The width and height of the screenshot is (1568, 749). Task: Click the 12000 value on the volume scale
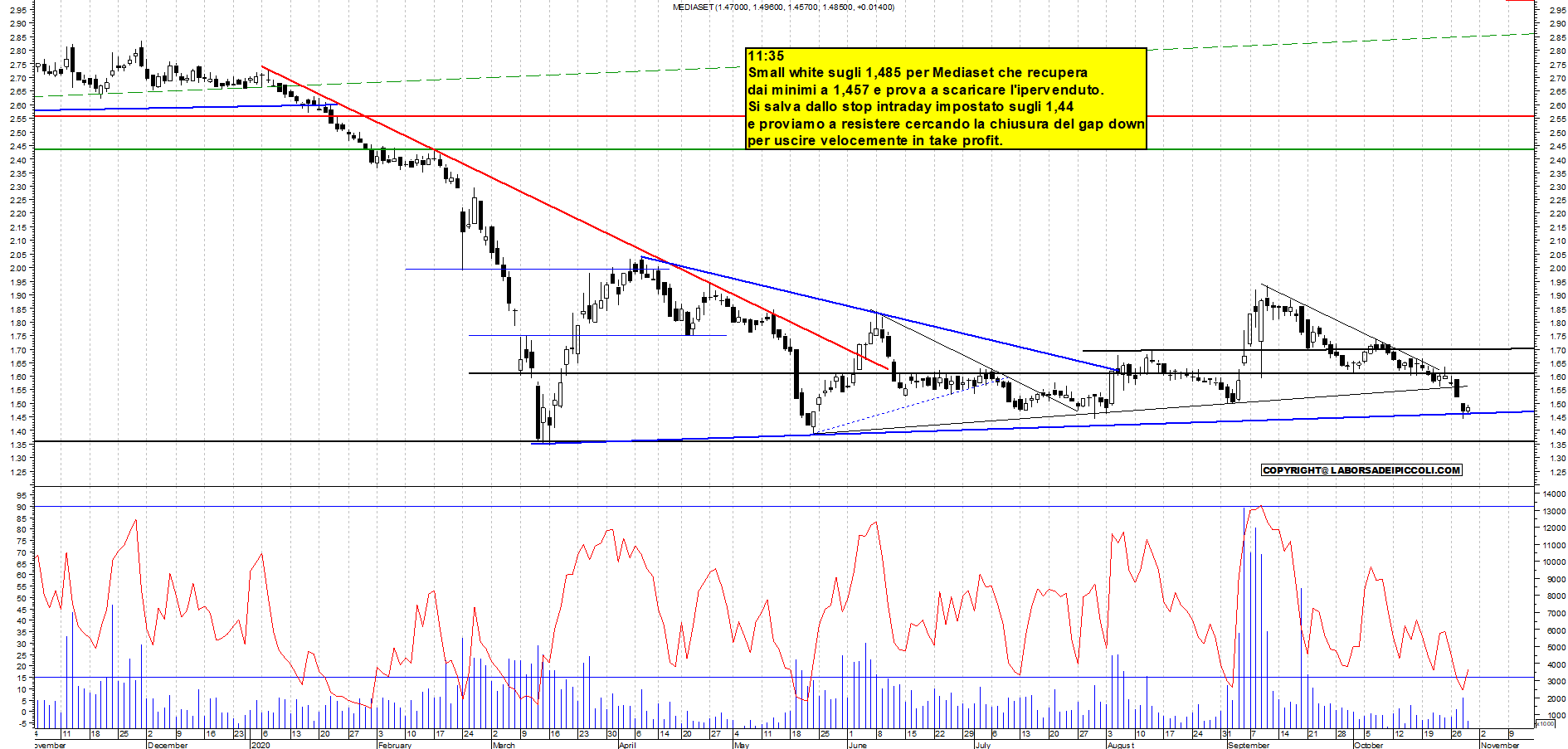pyautogui.click(x=1554, y=528)
